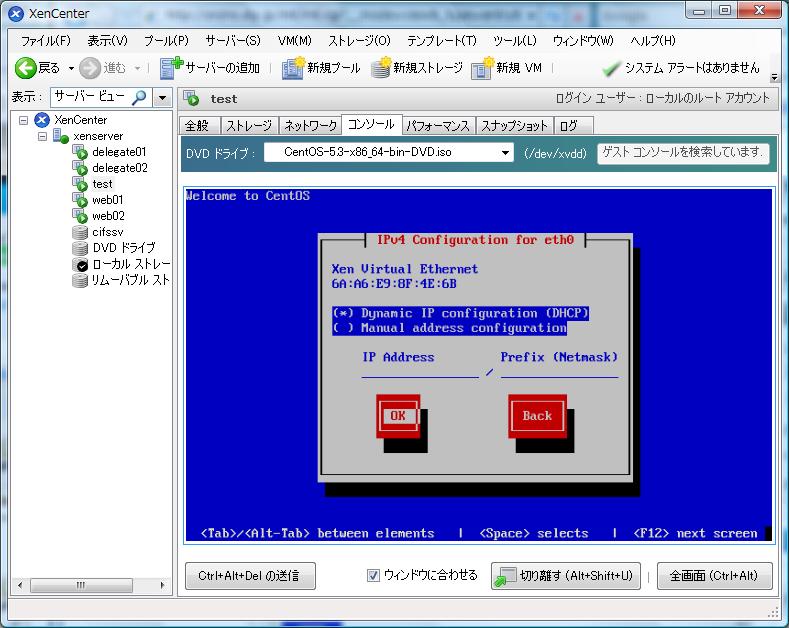Image resolution: width=789 pixels, height=628 pixels.
Task: Select the test VM in tree
Action: 103,184
